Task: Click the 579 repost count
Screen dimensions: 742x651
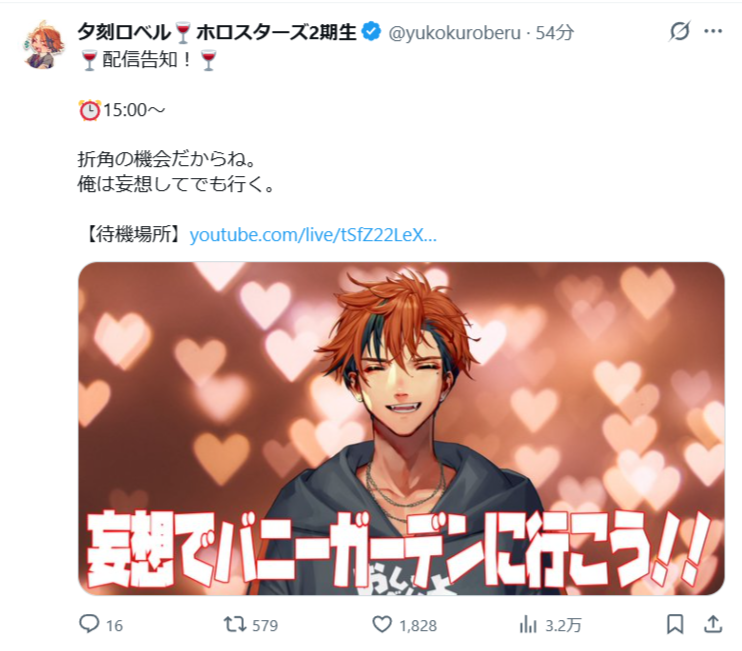Action: pos(265,625)
